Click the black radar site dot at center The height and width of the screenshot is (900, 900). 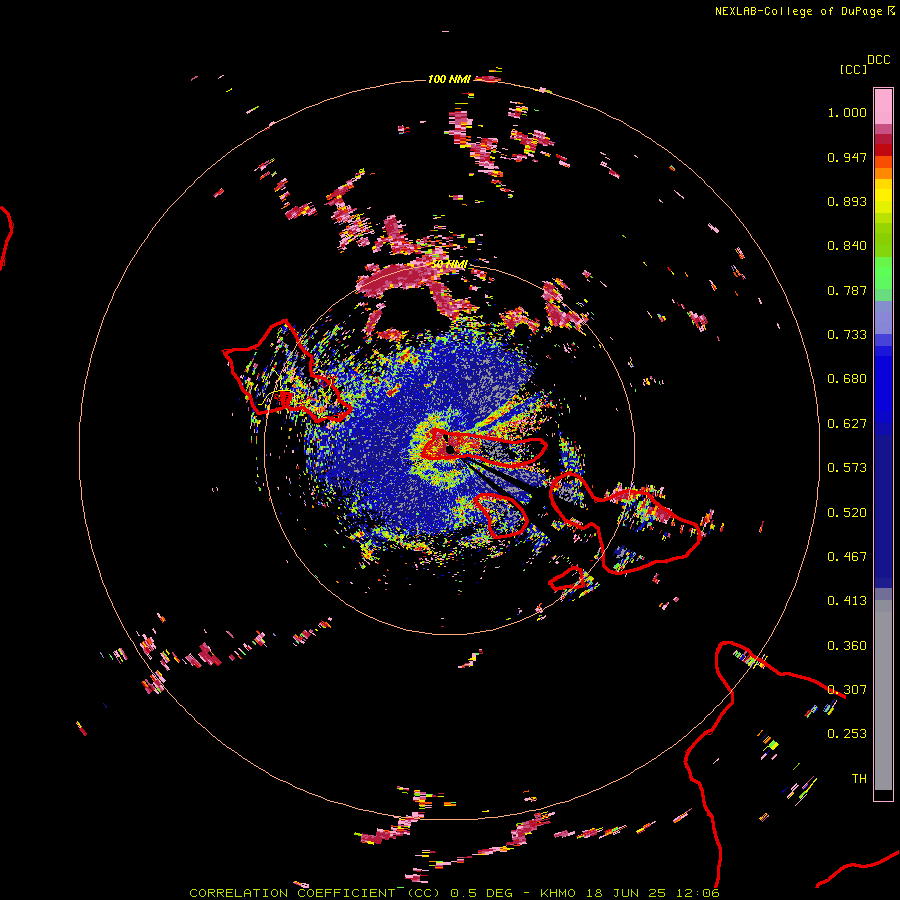[450, 449]
